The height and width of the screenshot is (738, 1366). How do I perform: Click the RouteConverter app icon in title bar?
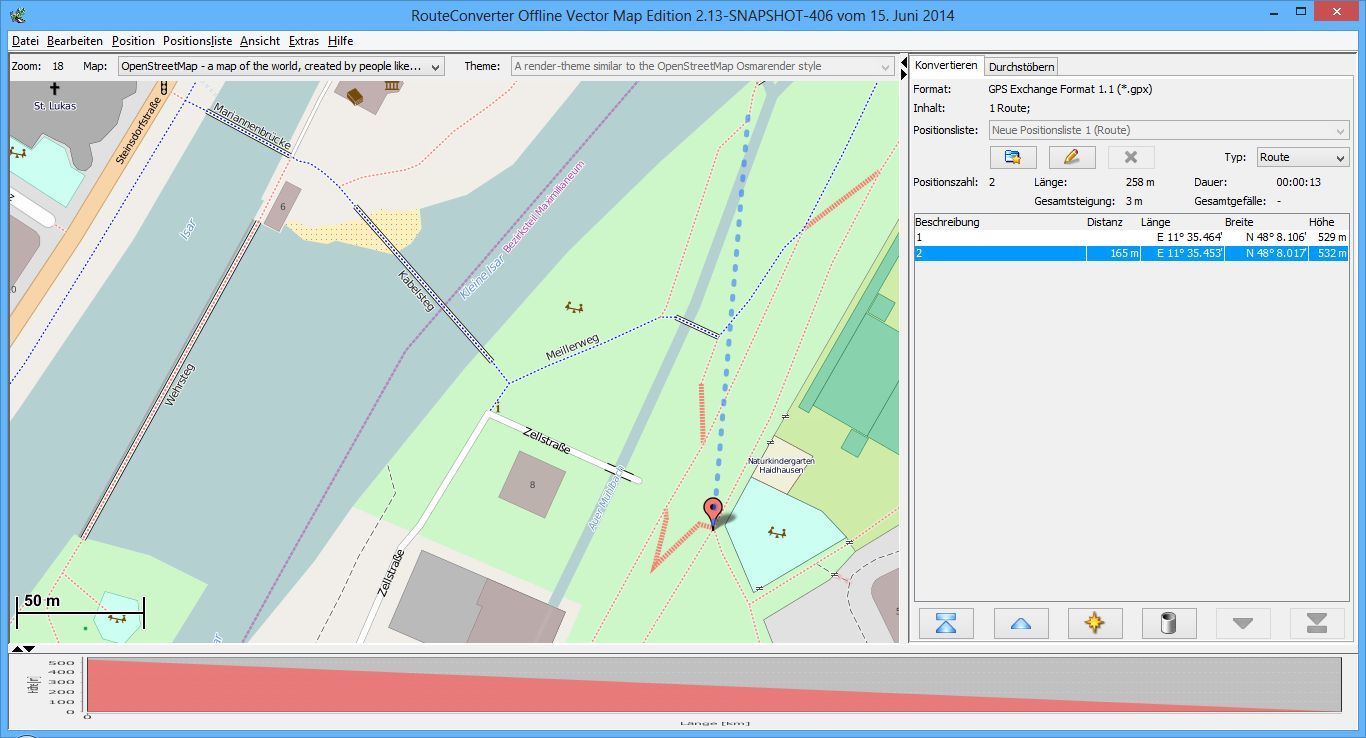(x=14, y=15)
